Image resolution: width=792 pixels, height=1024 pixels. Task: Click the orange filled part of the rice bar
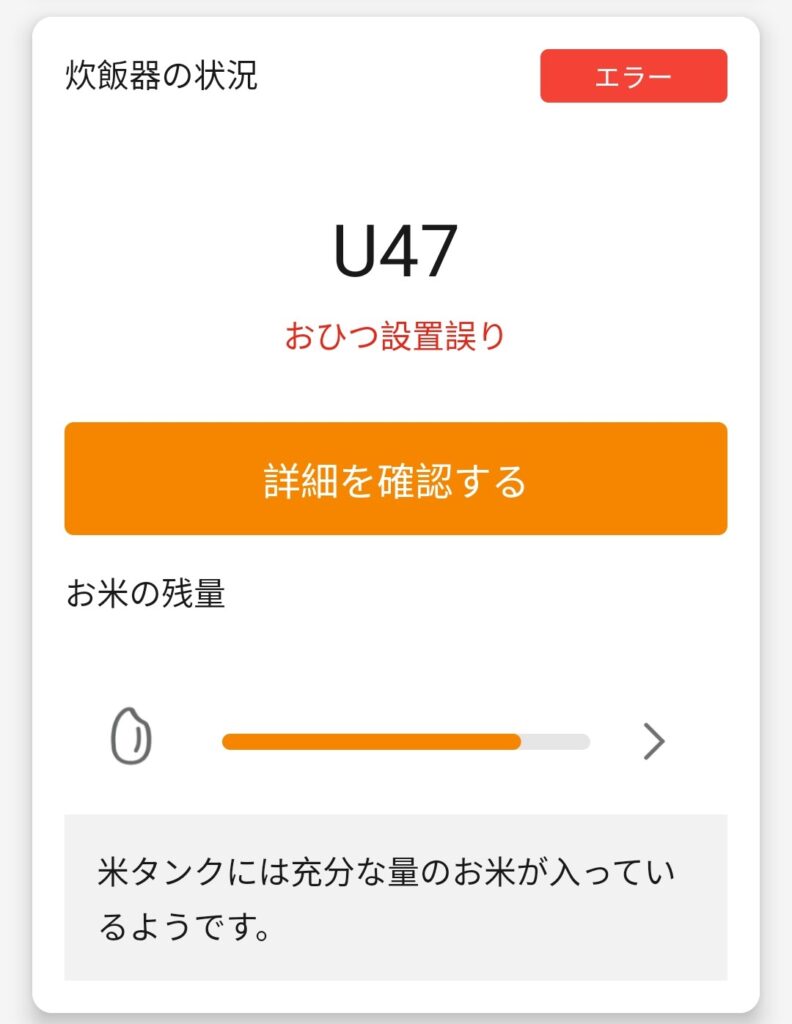click(370, 742)
